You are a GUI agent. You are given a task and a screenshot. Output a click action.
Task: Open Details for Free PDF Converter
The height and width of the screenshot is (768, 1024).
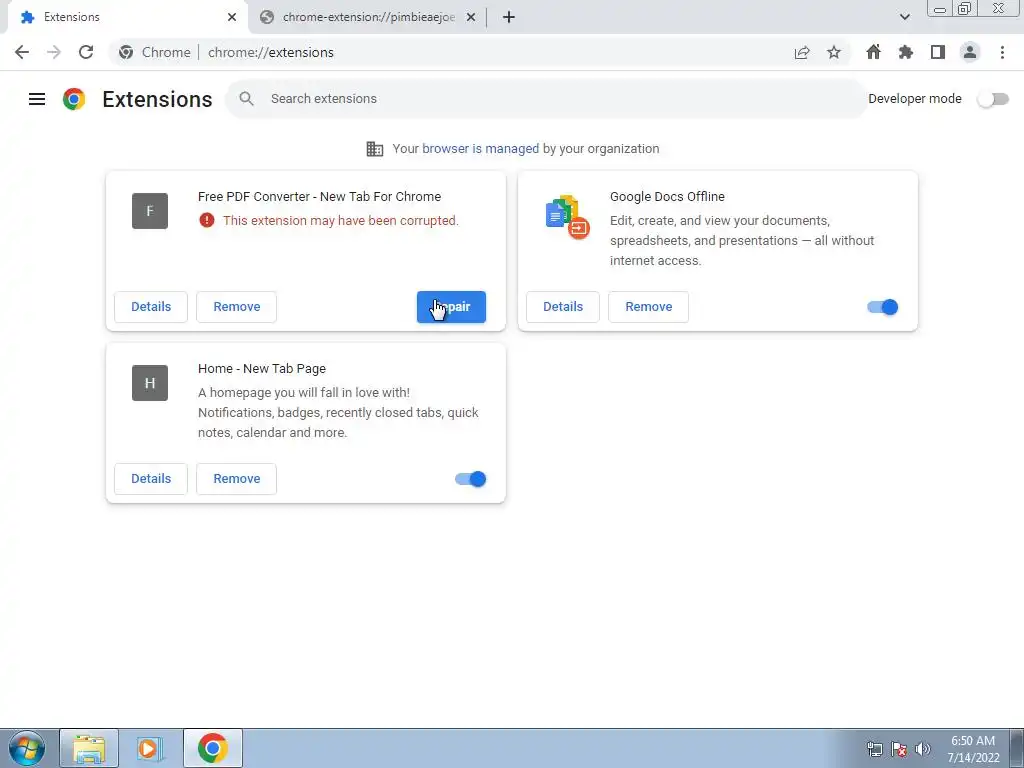point(151,307)
